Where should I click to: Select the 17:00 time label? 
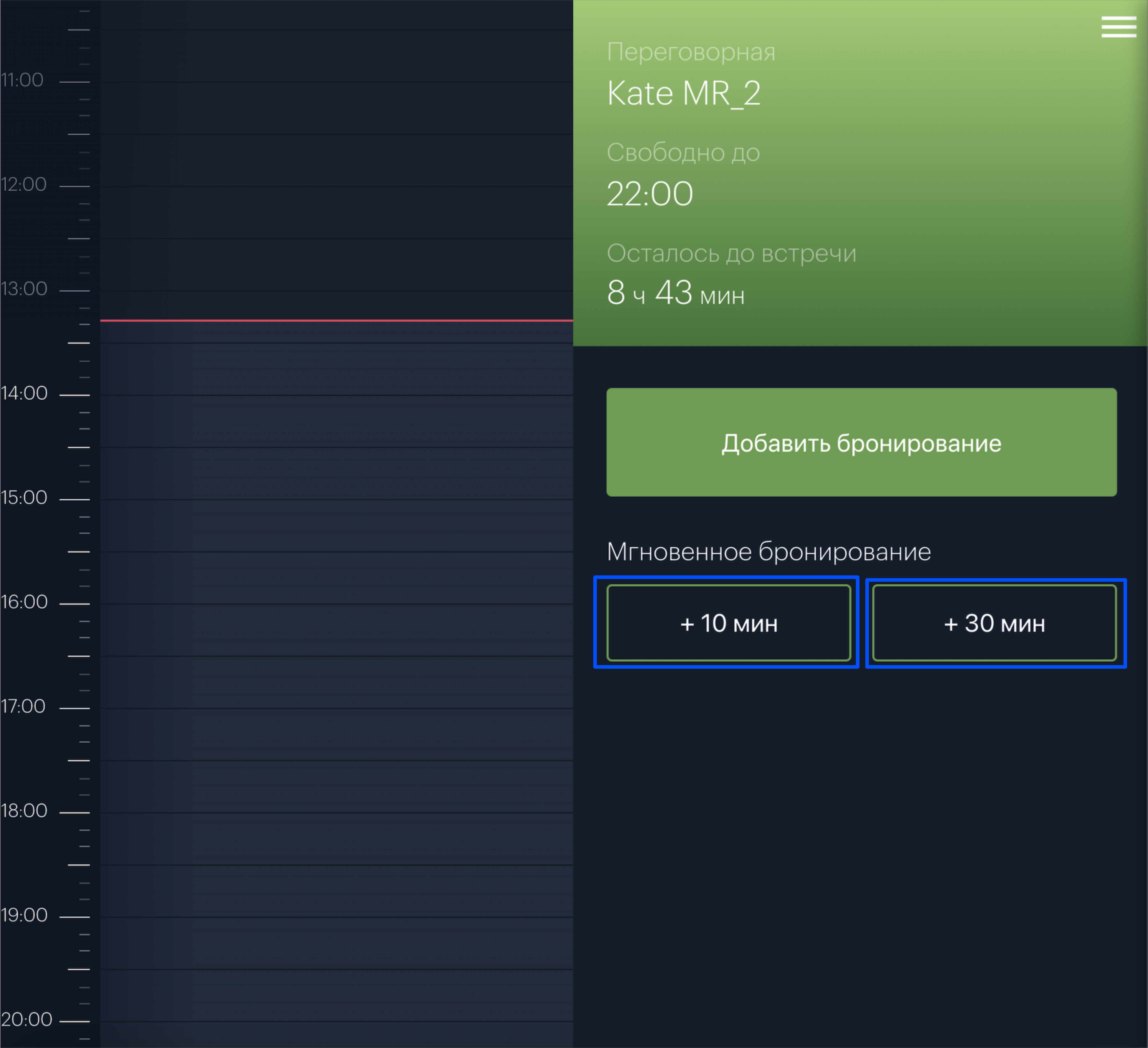coord(23,706)
